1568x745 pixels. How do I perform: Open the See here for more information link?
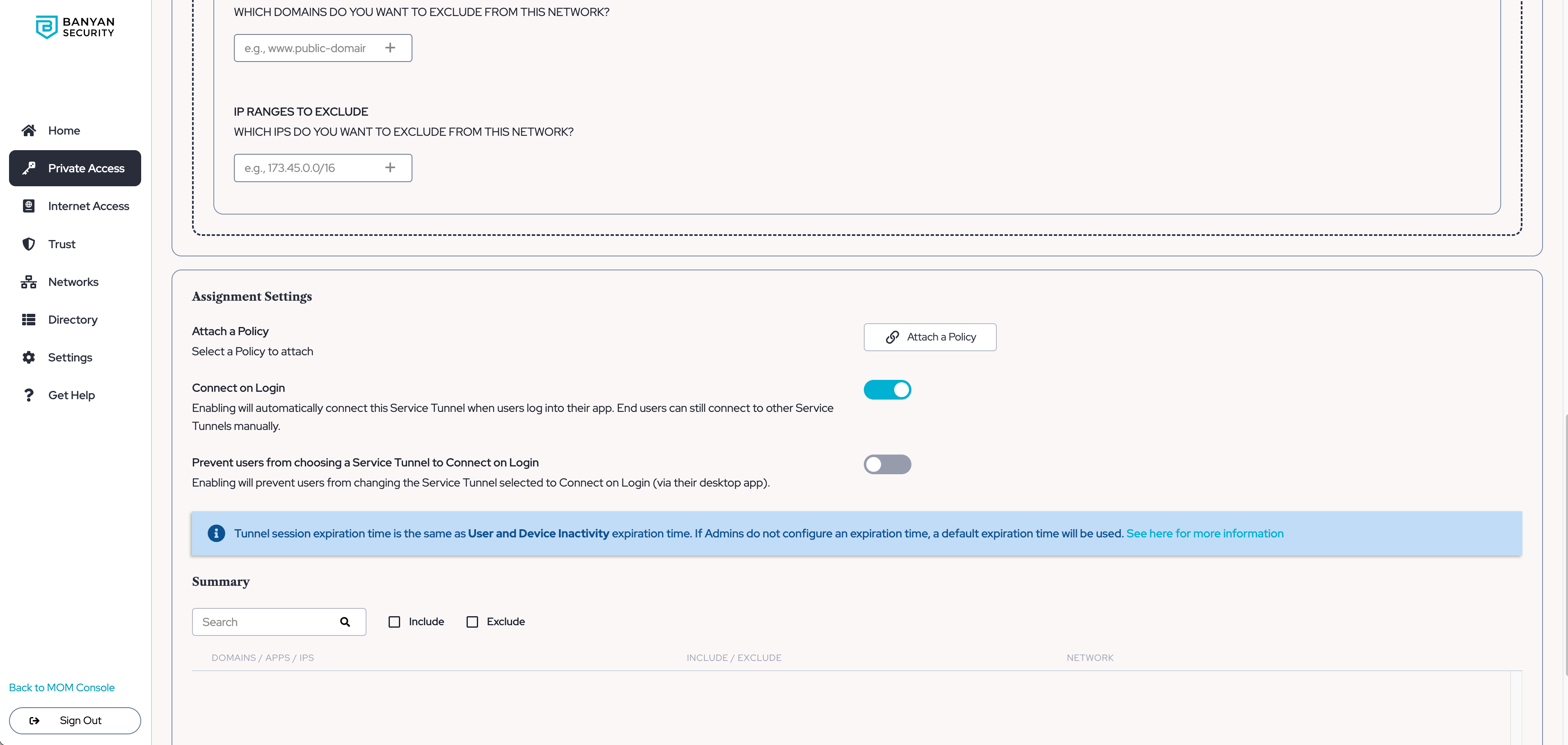(x=1204, y=533)
